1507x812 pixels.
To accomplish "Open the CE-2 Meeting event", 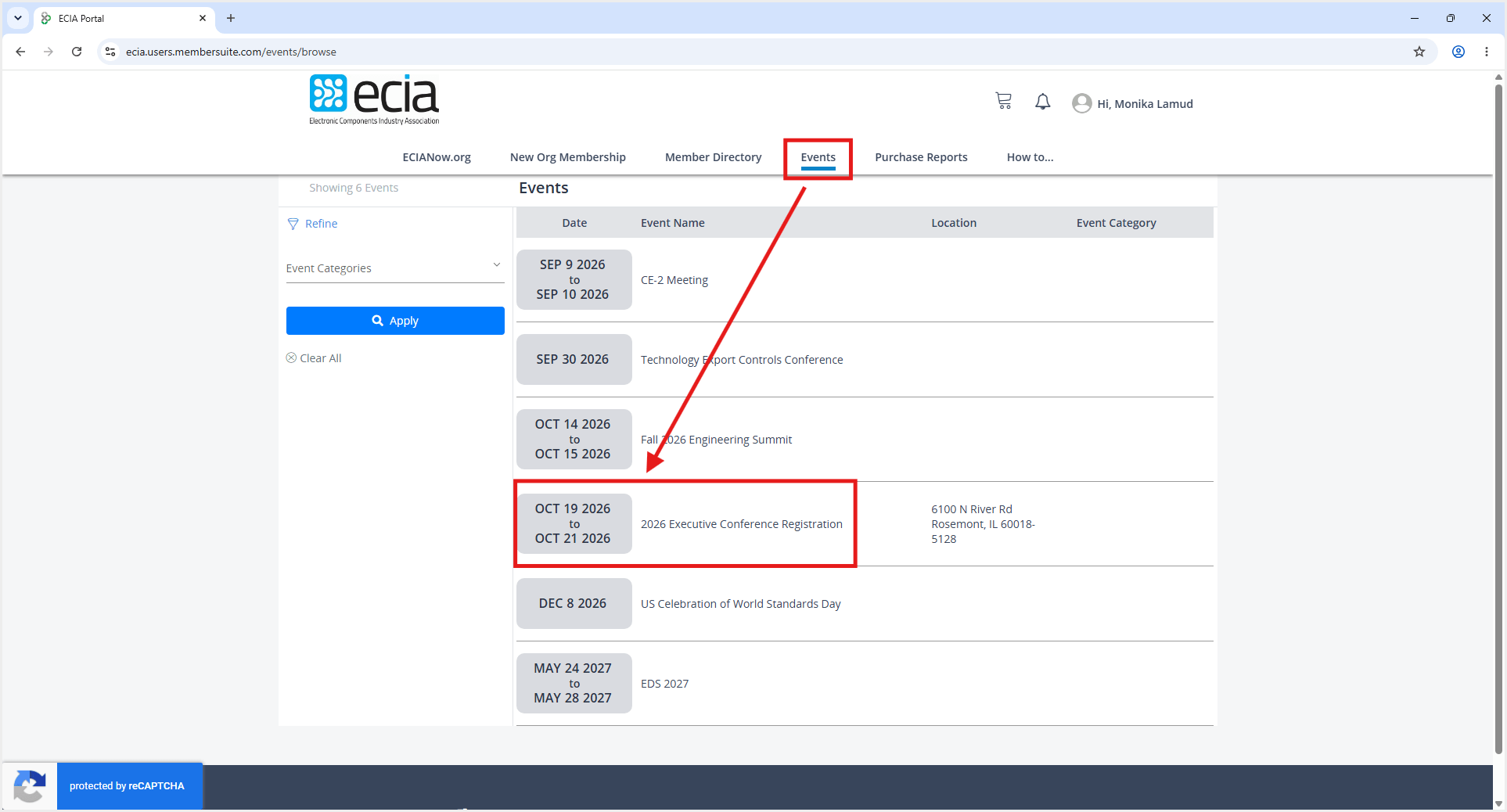I will coord(674,280).
